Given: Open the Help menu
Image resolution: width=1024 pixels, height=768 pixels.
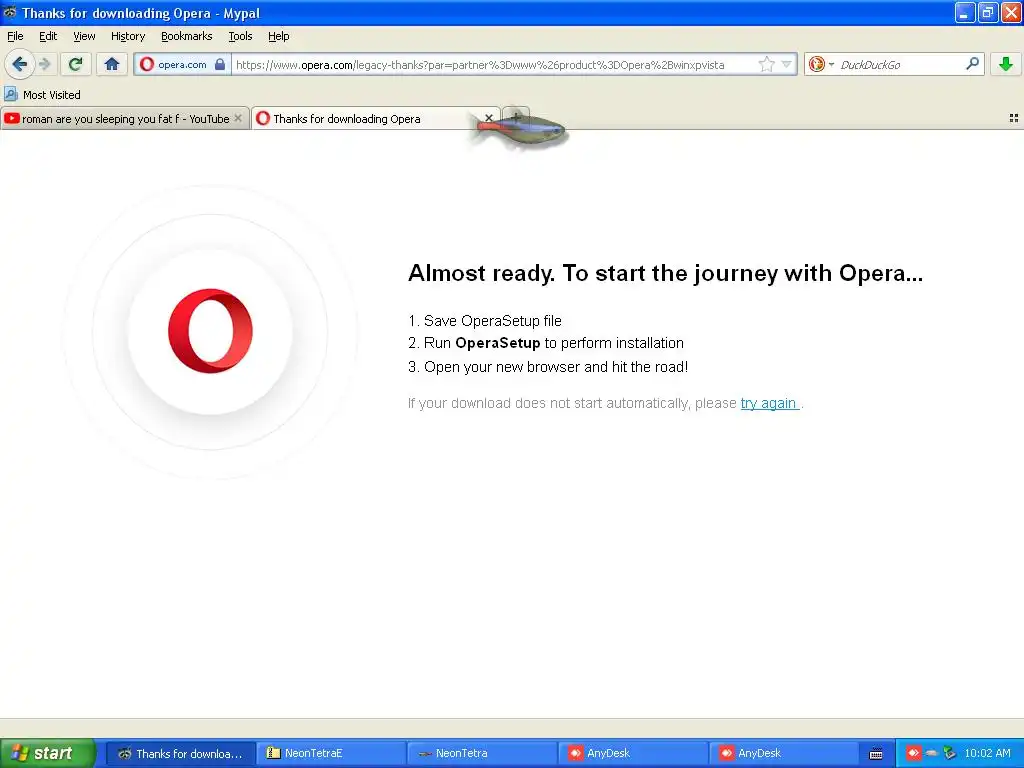Looking at the screenshot, I should coord(279,37).
